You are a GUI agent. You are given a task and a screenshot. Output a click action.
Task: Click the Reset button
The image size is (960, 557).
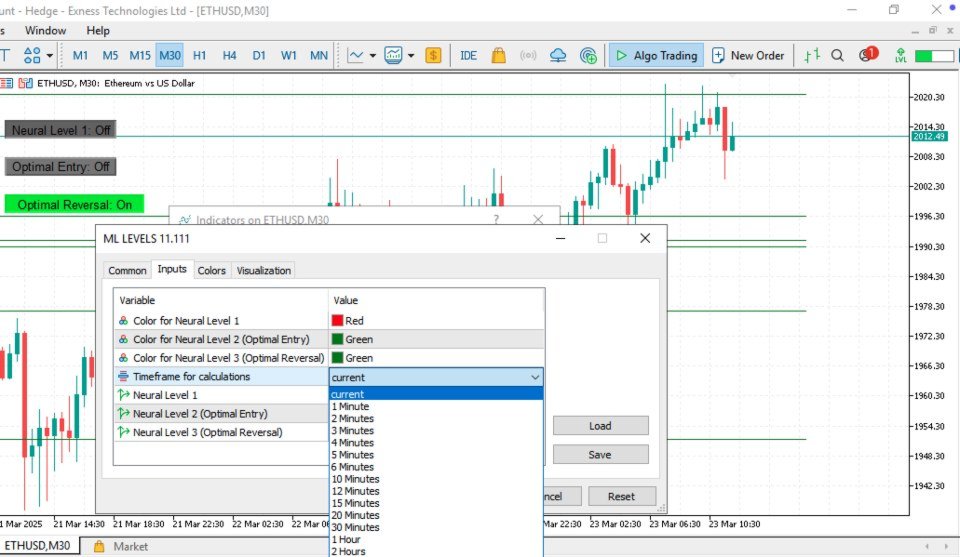pos(621,496)
